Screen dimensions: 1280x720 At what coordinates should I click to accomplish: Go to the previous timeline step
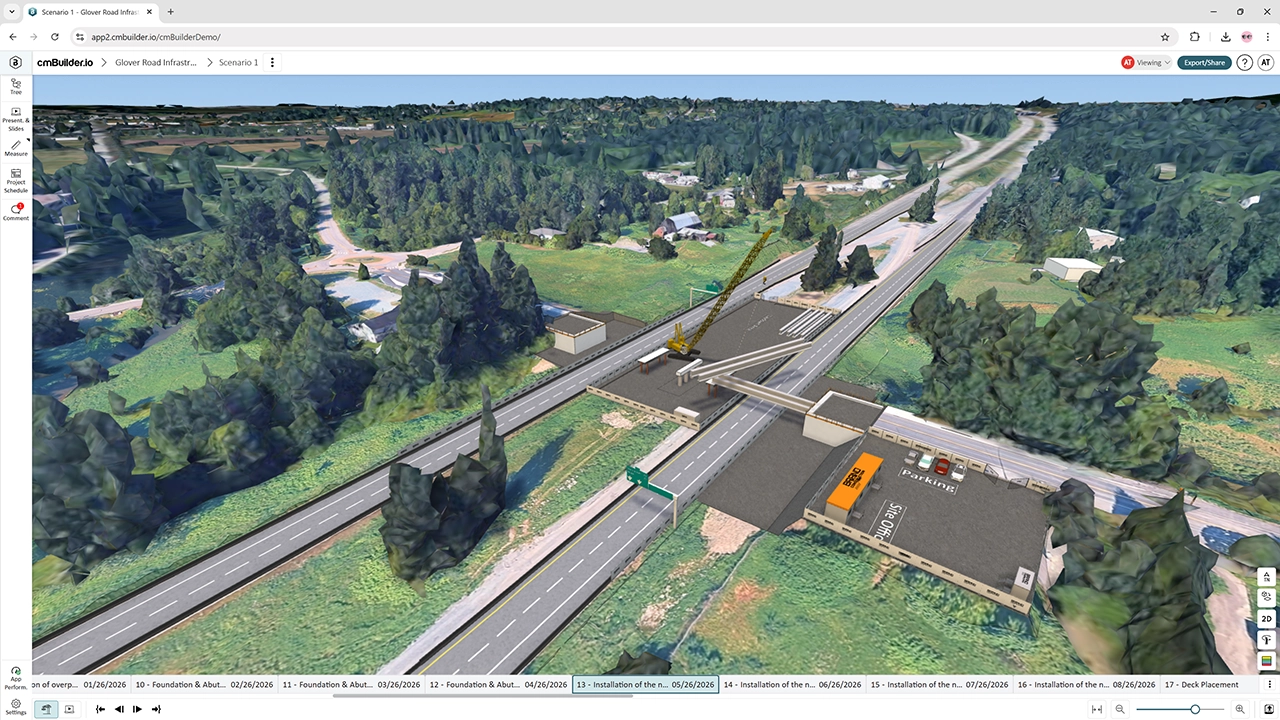[x=119, y=709]
